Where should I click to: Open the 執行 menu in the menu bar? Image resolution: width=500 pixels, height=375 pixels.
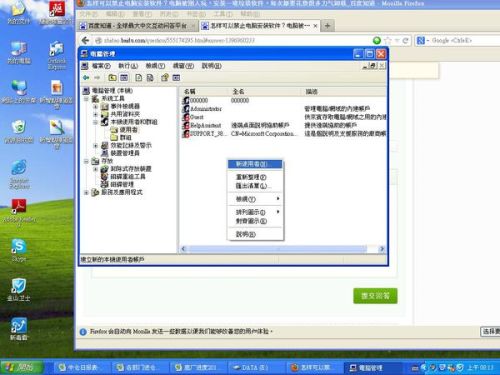coord(128,66)
